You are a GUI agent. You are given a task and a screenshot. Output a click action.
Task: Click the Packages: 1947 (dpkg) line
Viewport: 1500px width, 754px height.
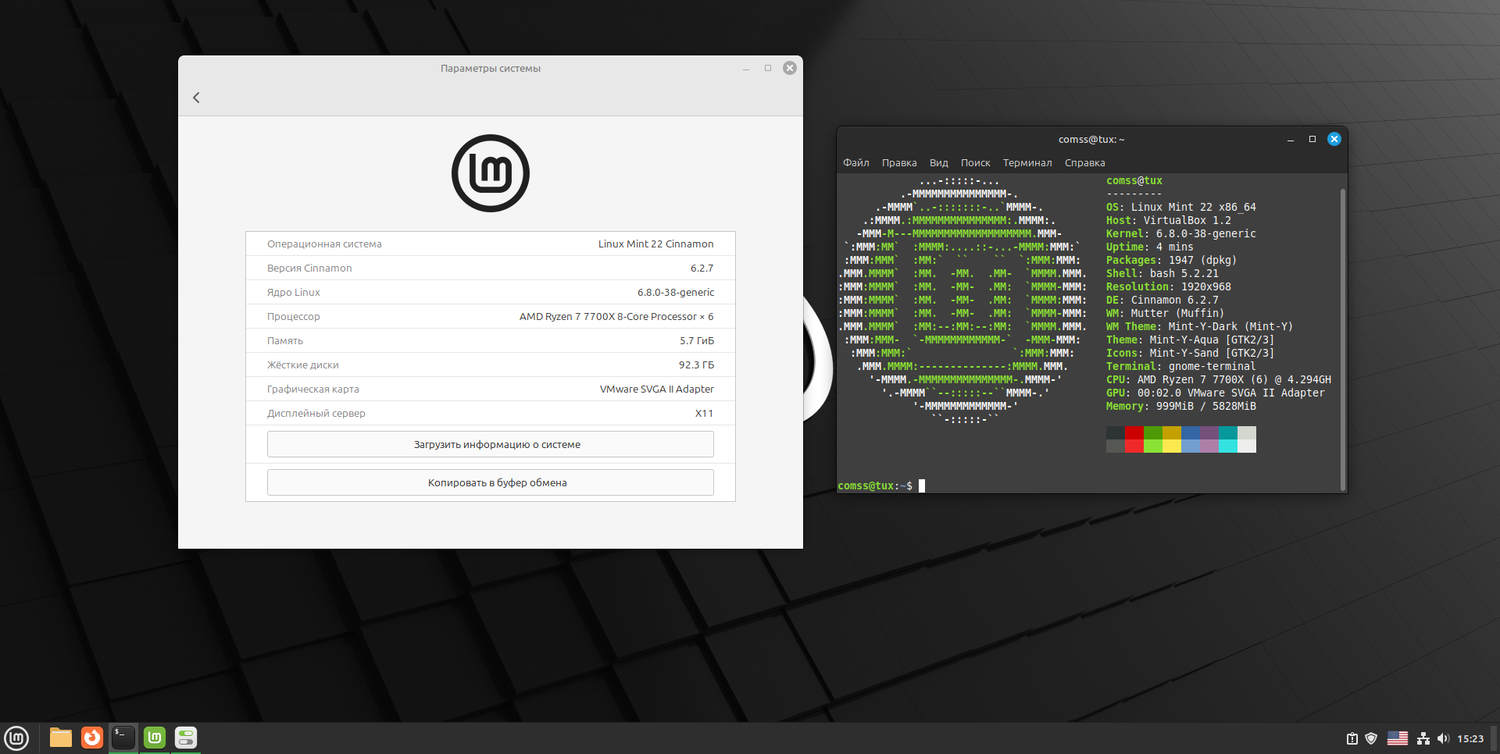[1171, 260]
